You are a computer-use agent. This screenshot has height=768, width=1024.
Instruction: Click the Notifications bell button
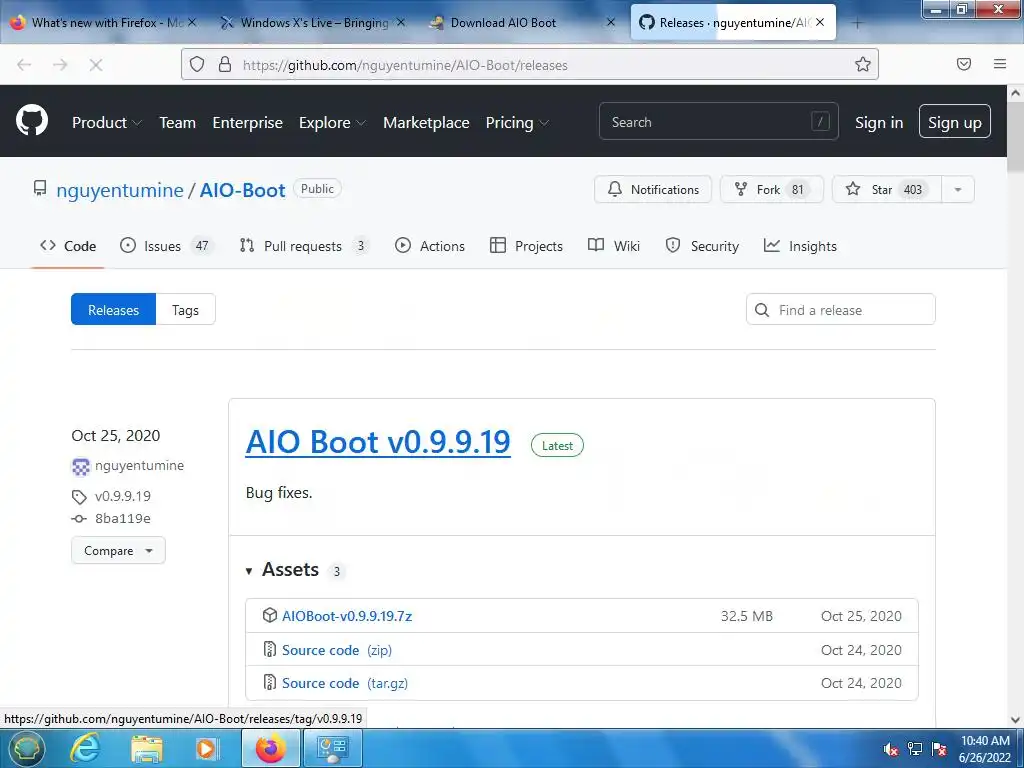point(653,189)
